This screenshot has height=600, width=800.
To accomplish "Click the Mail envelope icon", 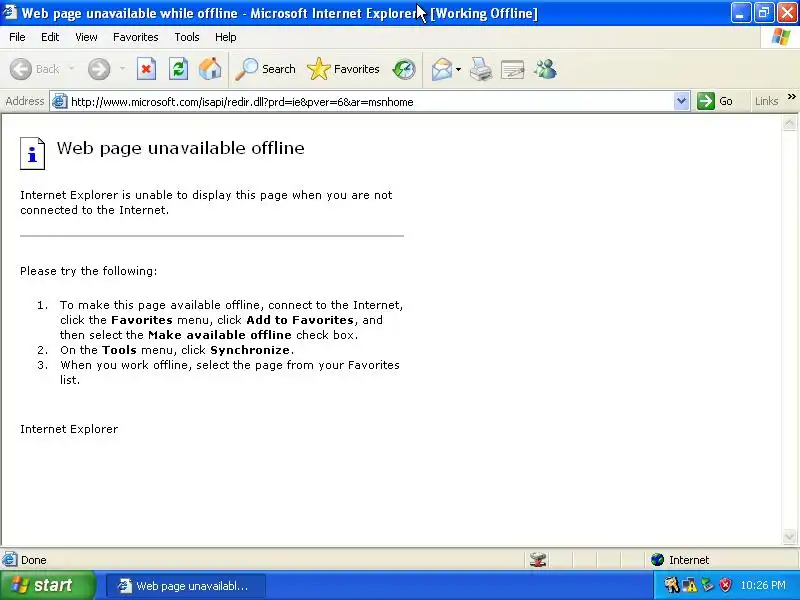I will 442,69.
